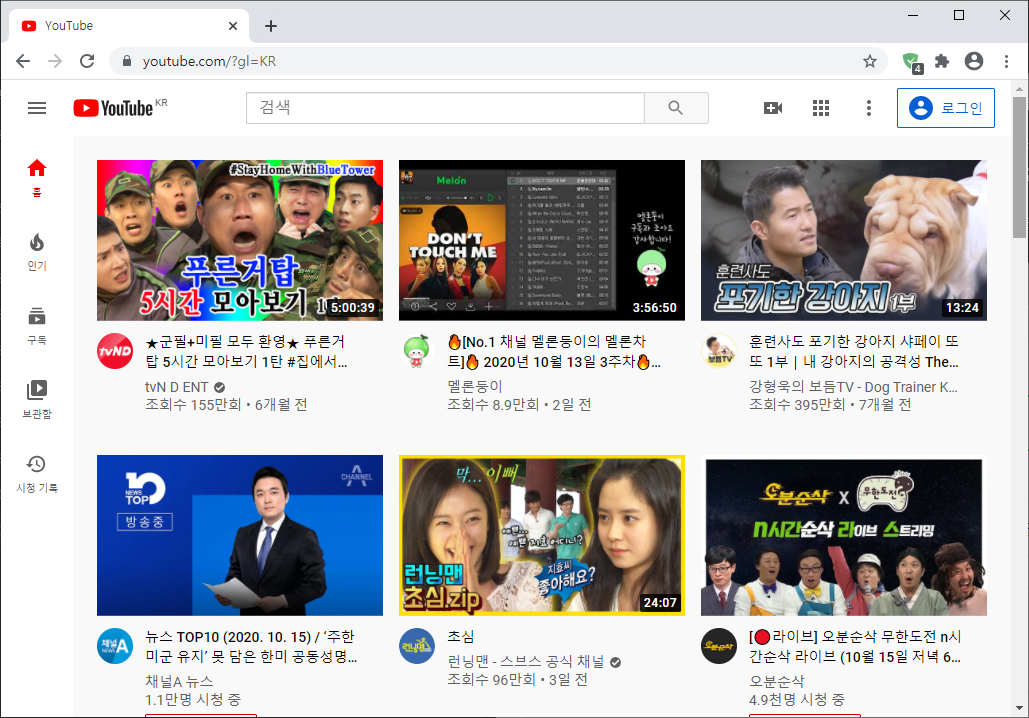Play the 런닝맨 초심.zip thumbnail
Screen dimensions: 1029x718
(541, 536)
